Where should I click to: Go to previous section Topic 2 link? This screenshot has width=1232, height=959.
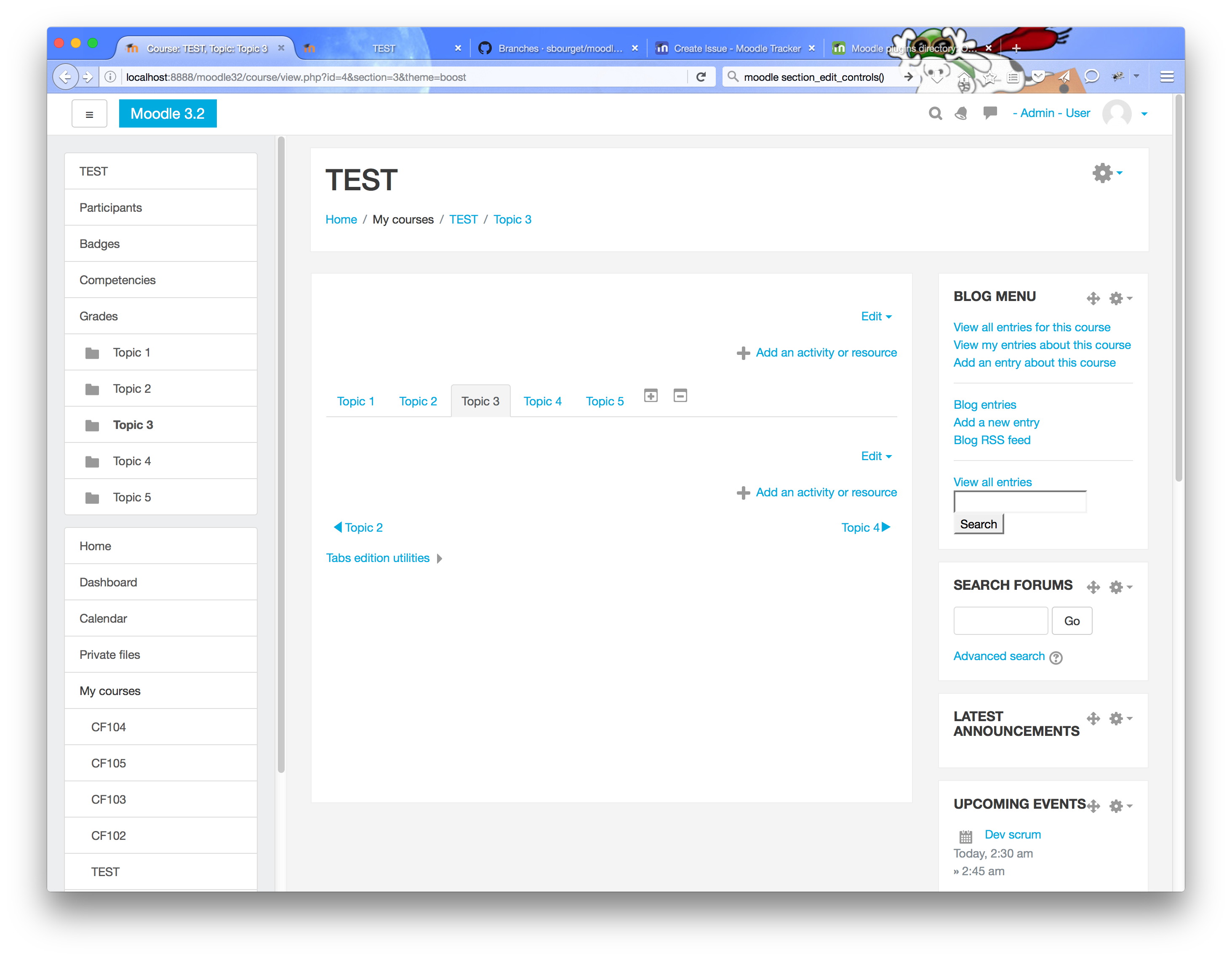tap(358, 527)
